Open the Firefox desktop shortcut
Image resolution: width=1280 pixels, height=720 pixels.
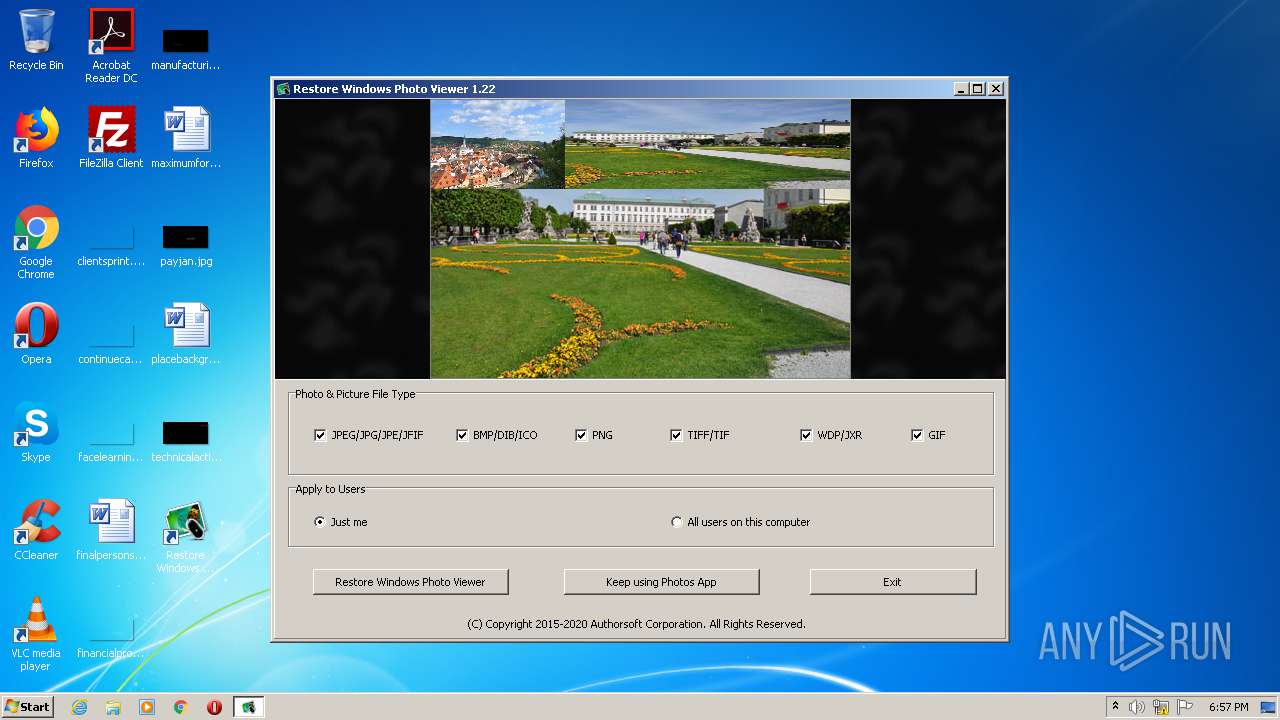coord(36,138)
